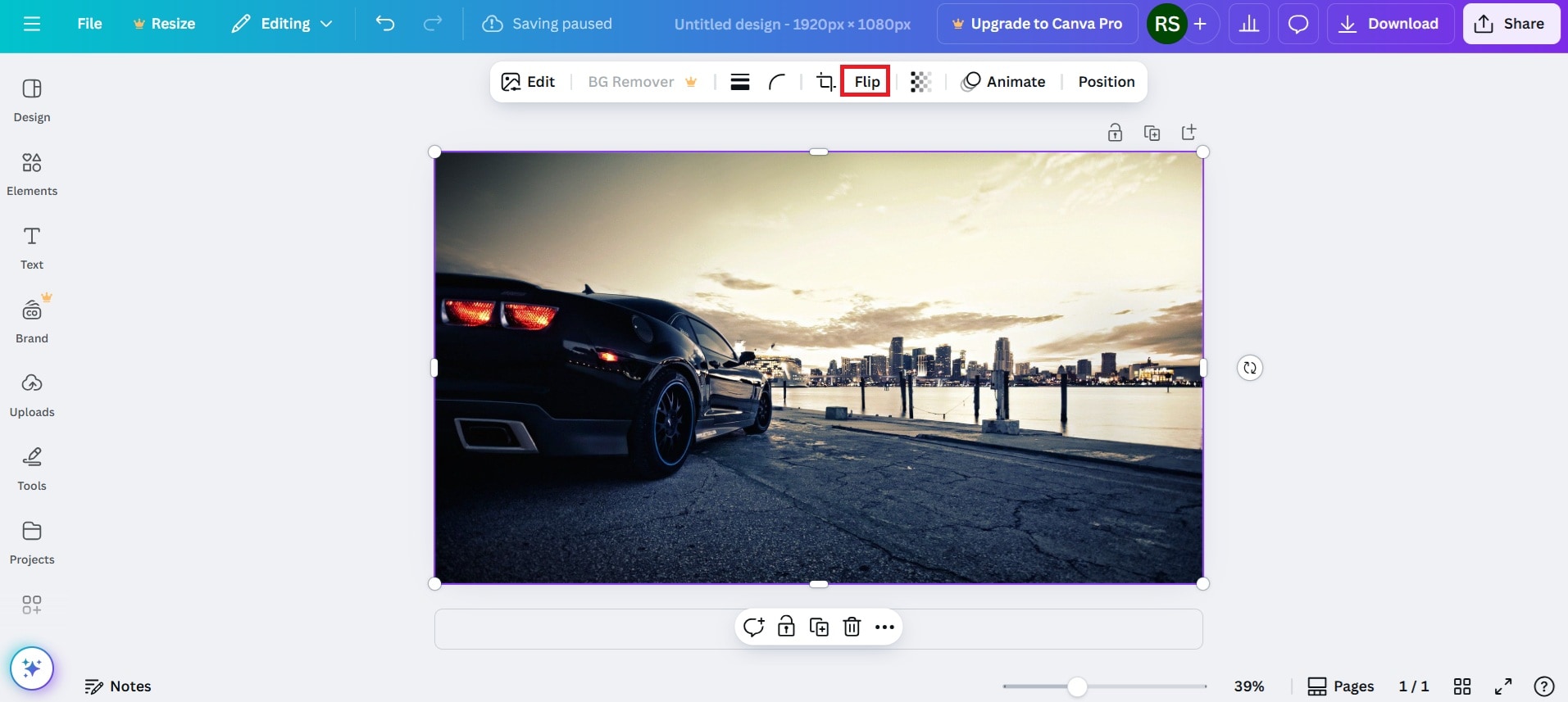Click the Flip option
This screenshot has width=1568, height=702.
pos(866,82)
